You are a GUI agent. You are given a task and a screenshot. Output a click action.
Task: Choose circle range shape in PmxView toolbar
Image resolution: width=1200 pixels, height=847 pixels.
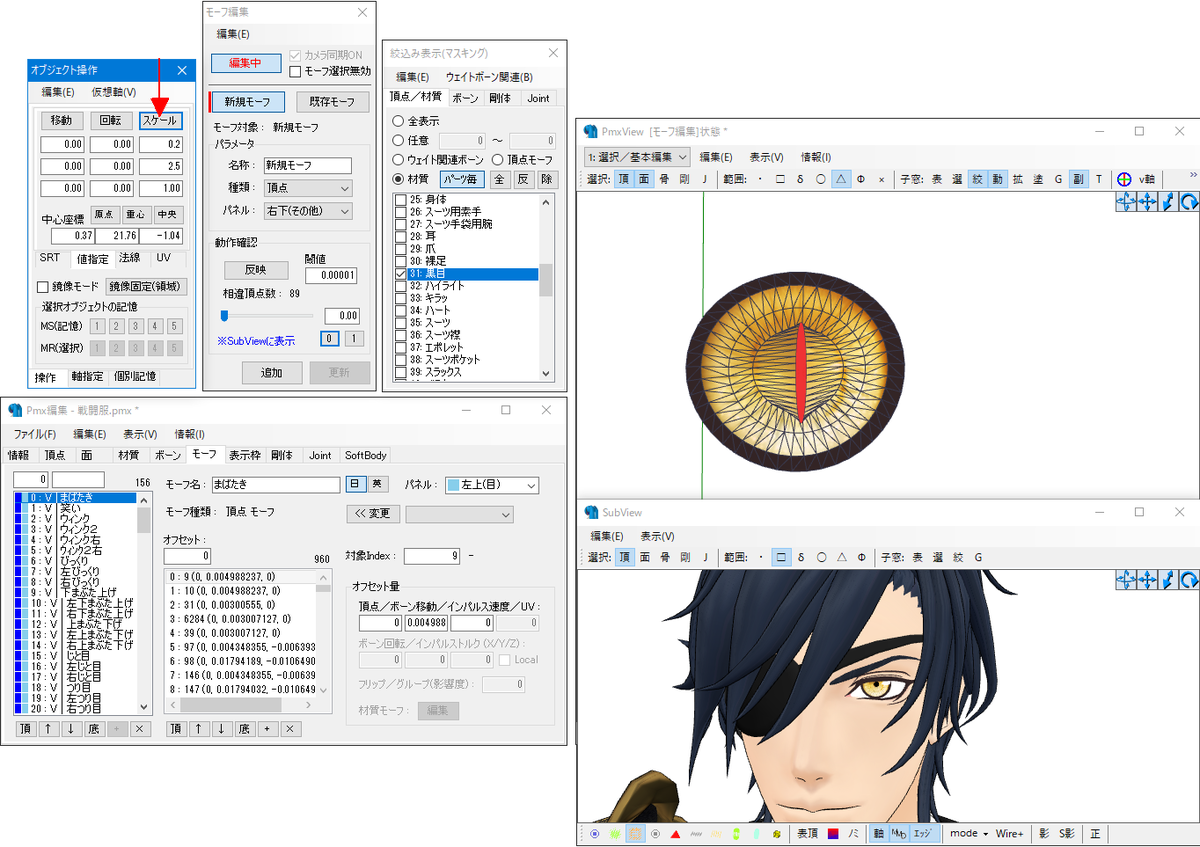click(820, 179)
